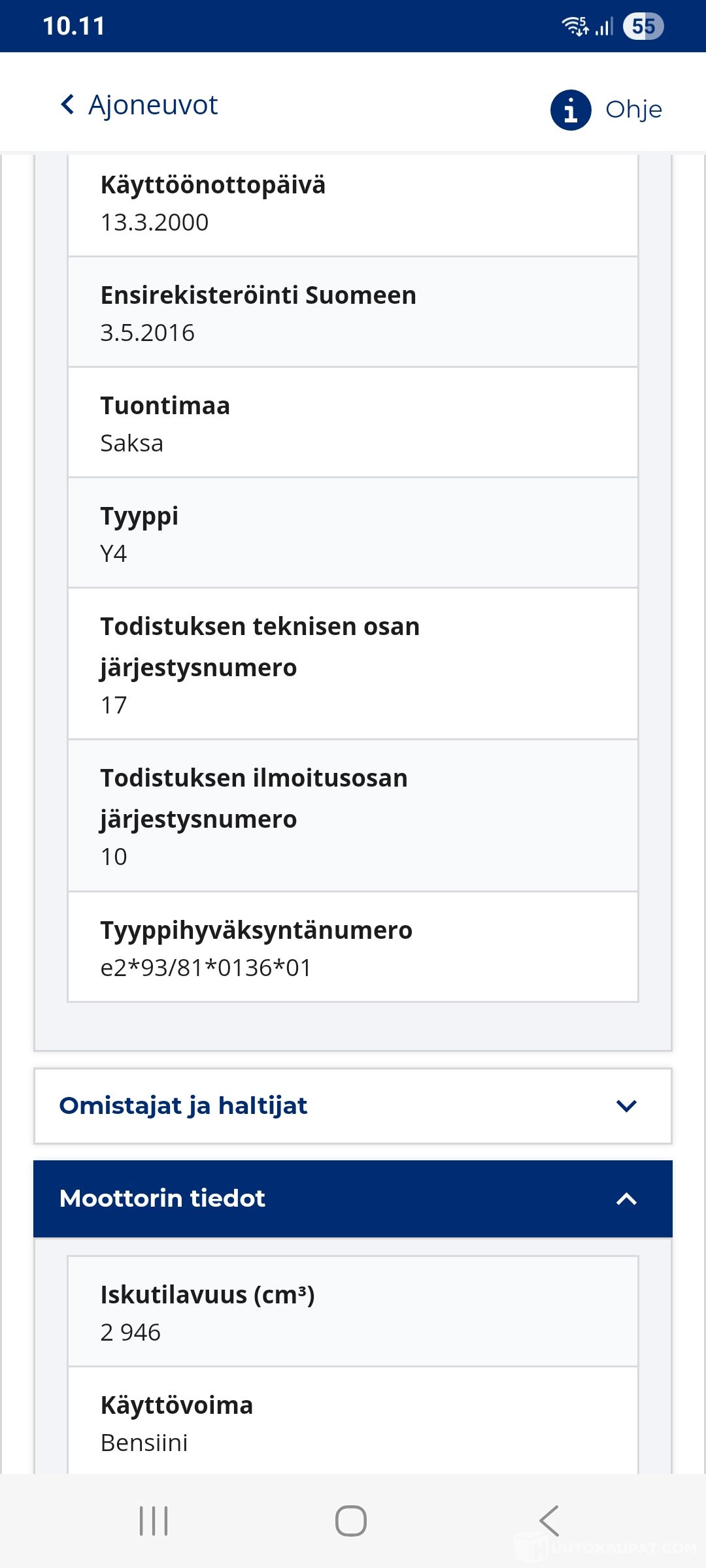Image resolution: width=706 pixels, height=1568 pixels.
Task: Tap the Käyttöönottopäivä 13.3.2000 row
Action: [x=353, y=205]
